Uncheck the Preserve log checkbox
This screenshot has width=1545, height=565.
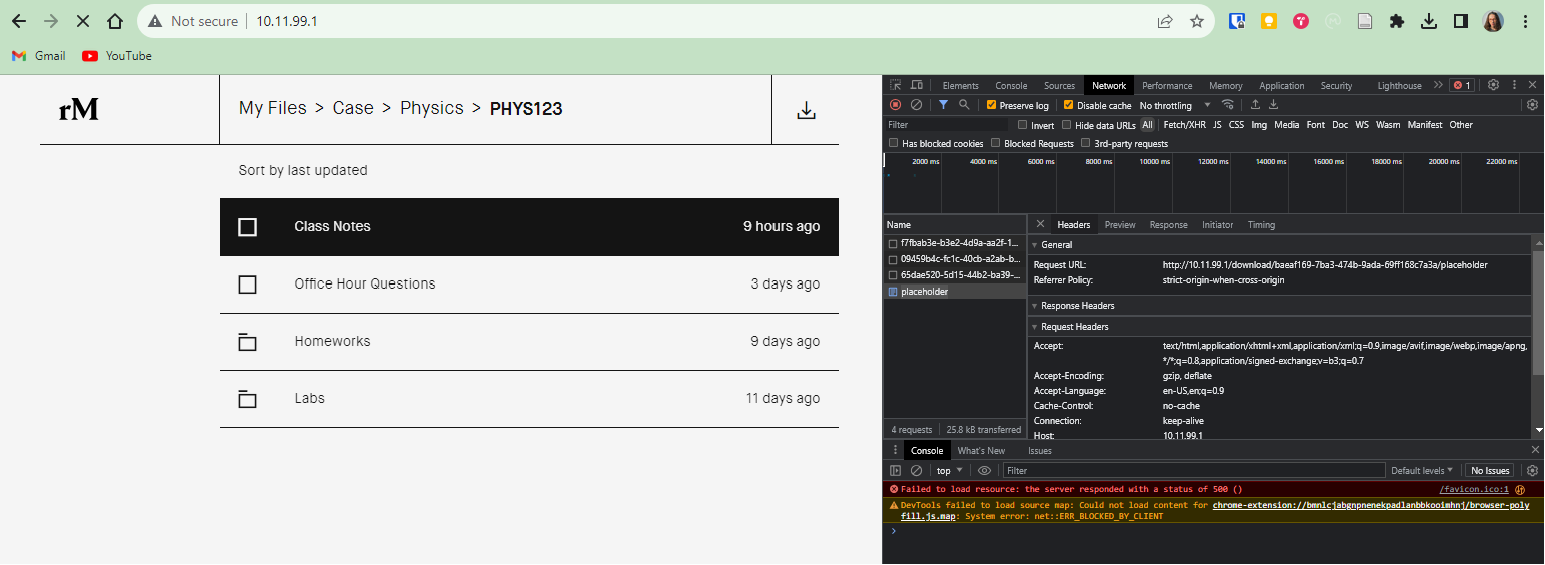click(x=991, y=105)
